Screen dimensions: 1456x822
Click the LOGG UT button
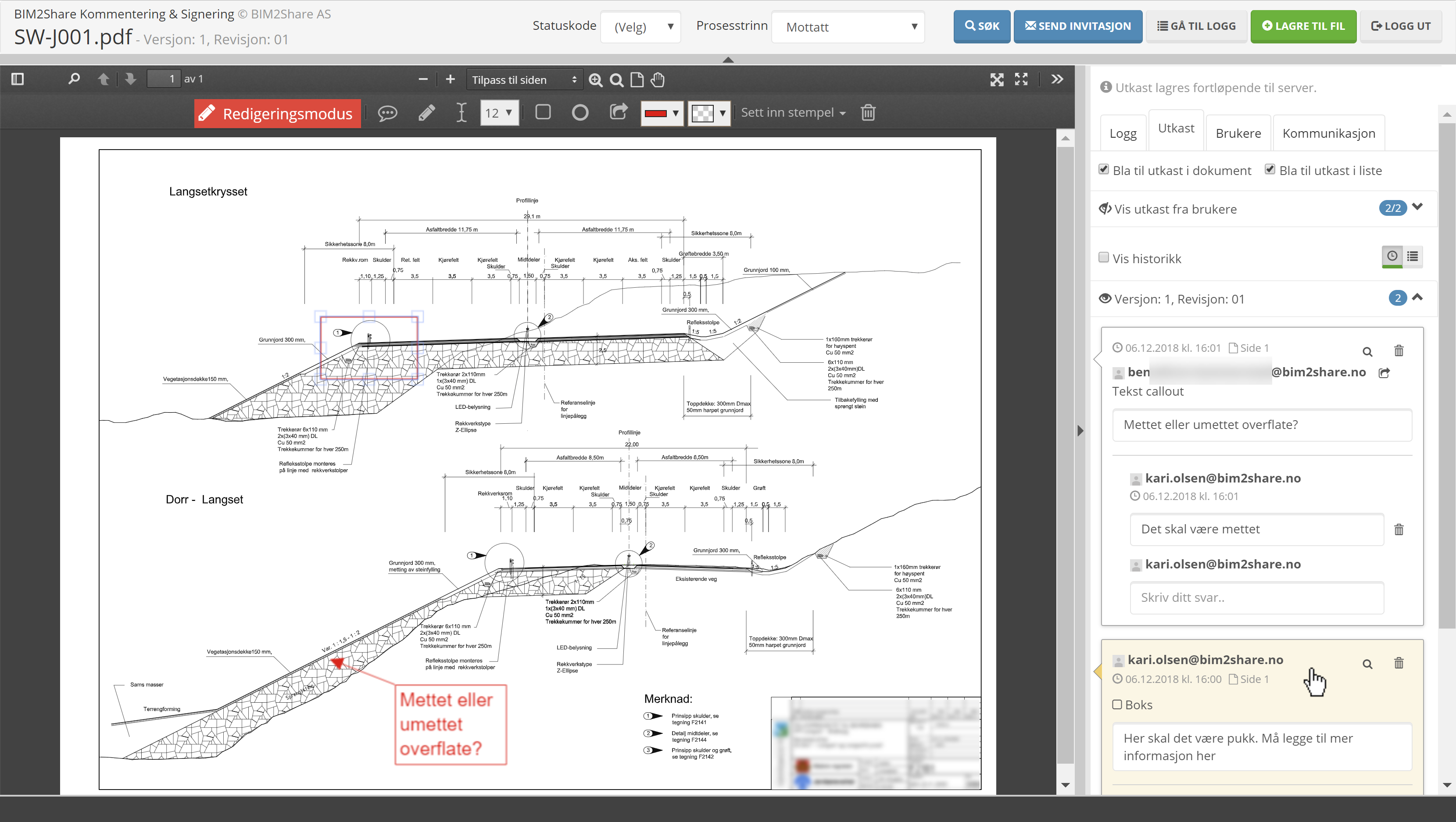pos(1401,26)
